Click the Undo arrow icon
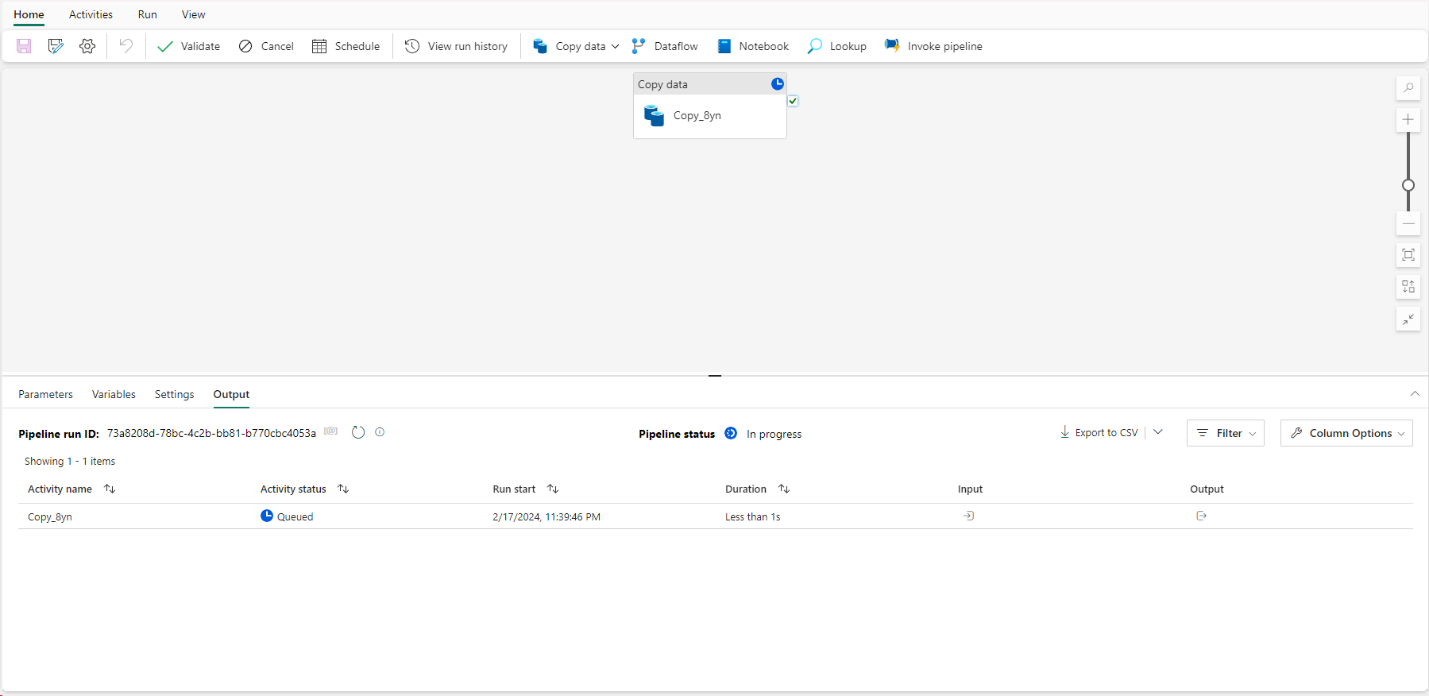1429x696 pixels. 126,46
